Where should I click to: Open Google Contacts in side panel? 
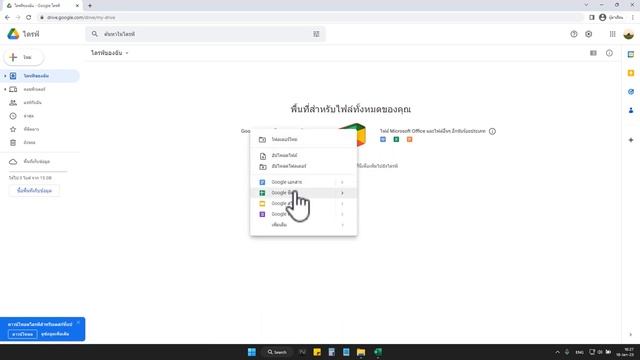point(631,110)
